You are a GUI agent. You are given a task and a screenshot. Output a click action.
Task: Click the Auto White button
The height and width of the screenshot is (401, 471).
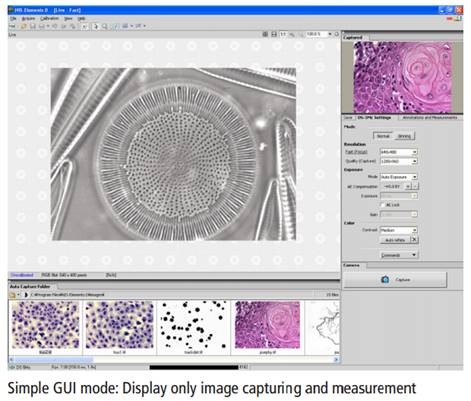point(395,240)
